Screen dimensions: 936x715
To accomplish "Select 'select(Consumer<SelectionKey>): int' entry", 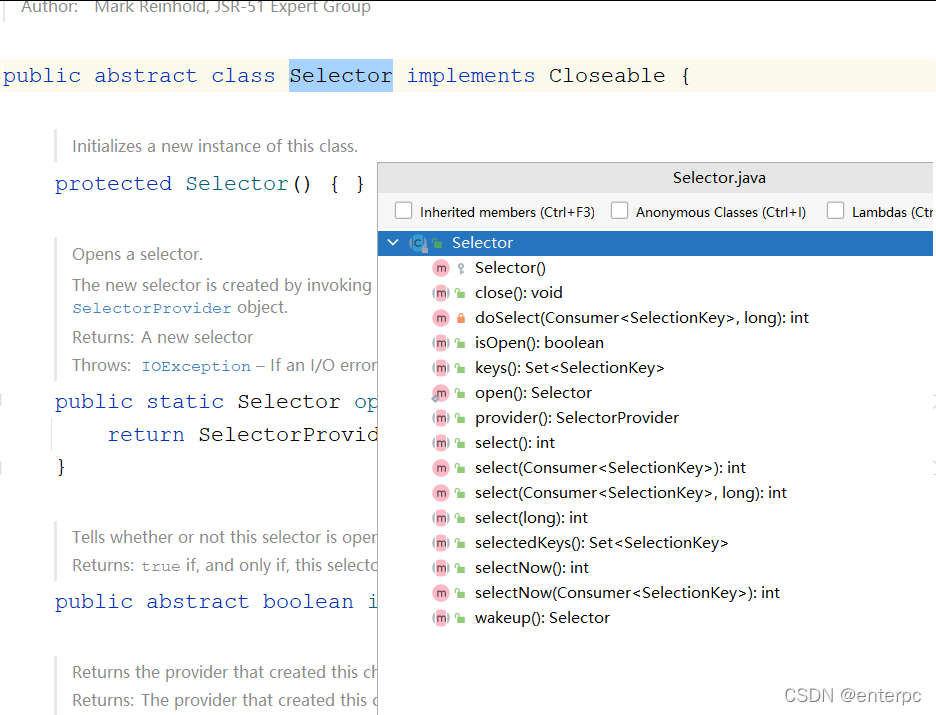I will pos(610,469).
